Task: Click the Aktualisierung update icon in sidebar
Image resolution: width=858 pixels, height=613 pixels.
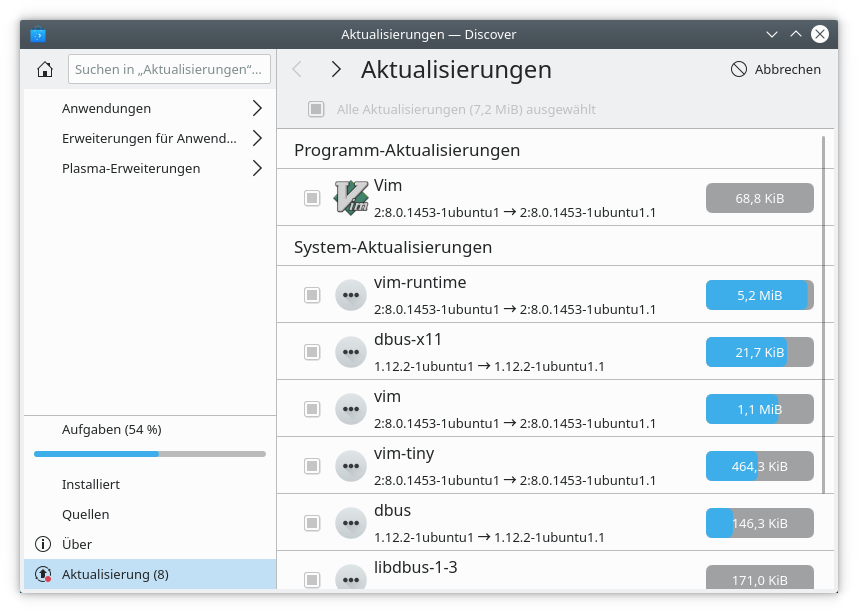Action: coord(43,574)
